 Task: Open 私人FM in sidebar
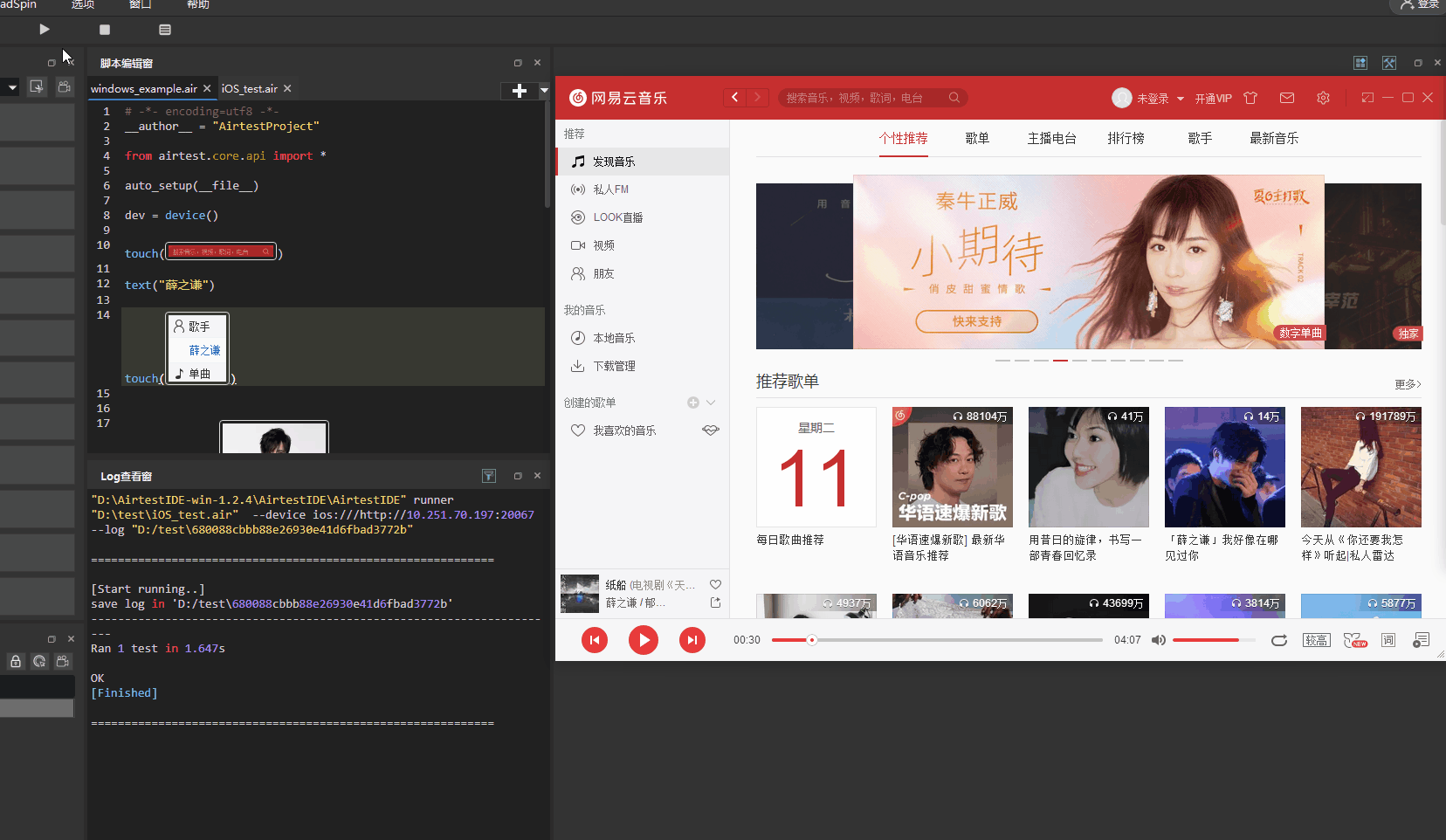643,189
